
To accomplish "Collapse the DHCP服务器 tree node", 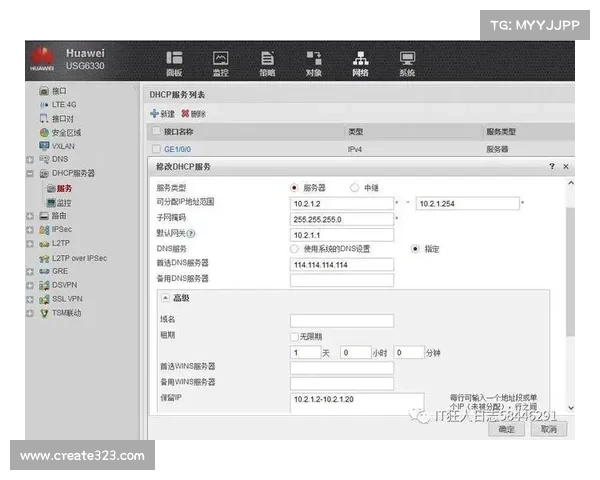I will [x=30, y=174].
